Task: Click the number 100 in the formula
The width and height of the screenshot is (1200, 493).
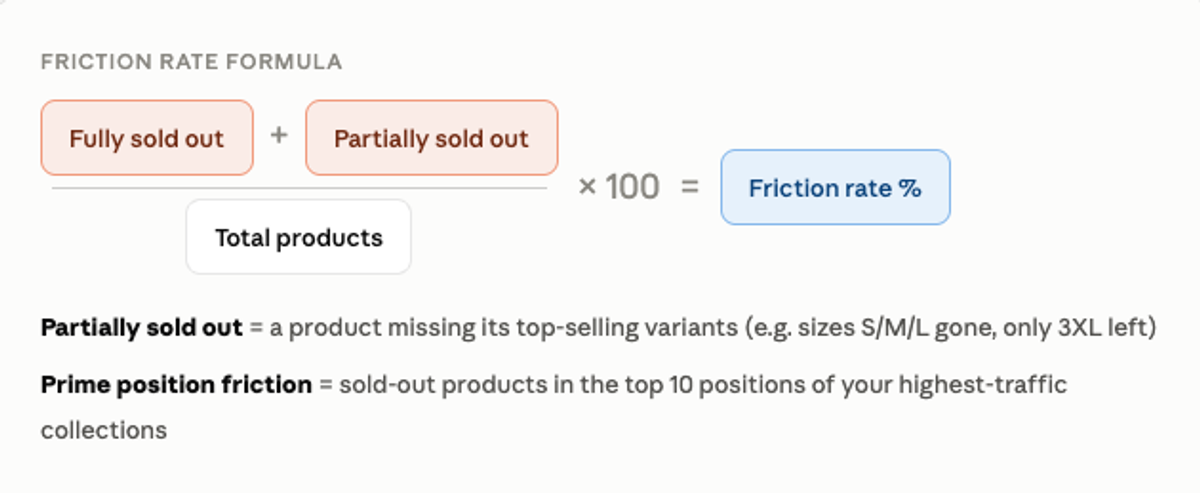Action: point(632,187)
